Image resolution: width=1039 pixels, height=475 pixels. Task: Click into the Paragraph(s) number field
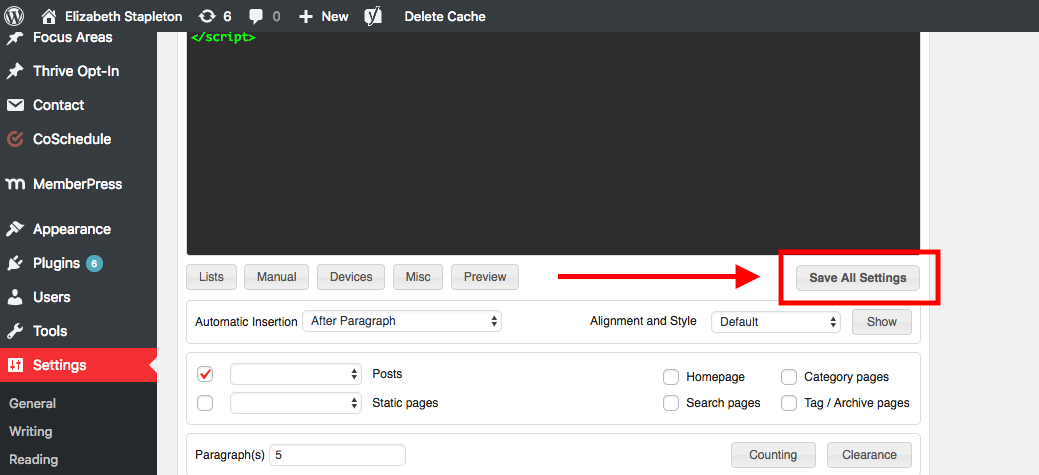point(337,455)
